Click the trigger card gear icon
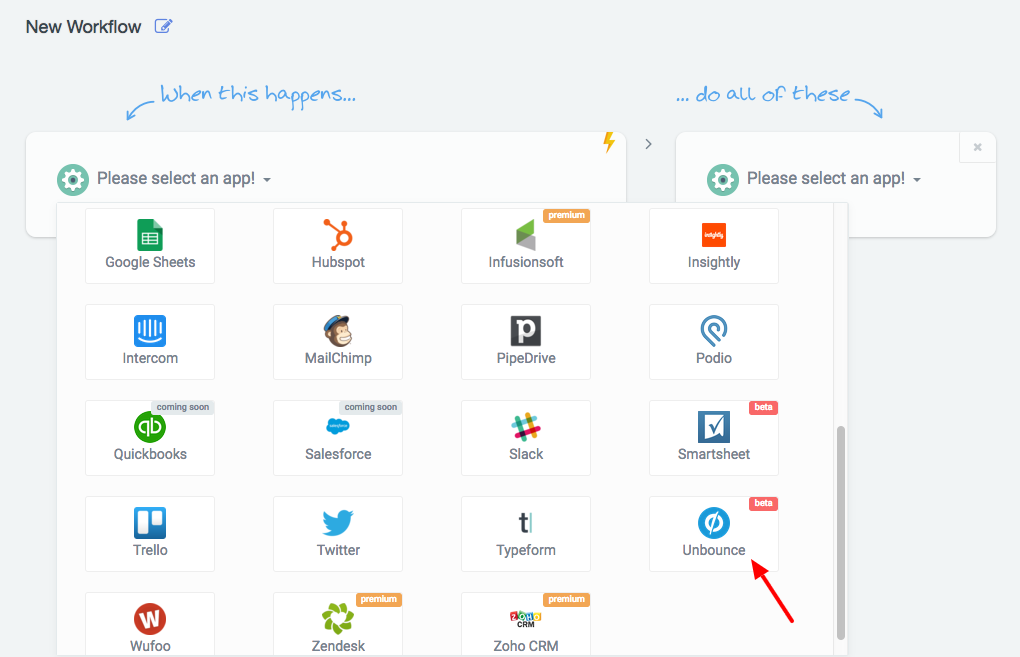The image size is (1020, 657). coord(73,180)
